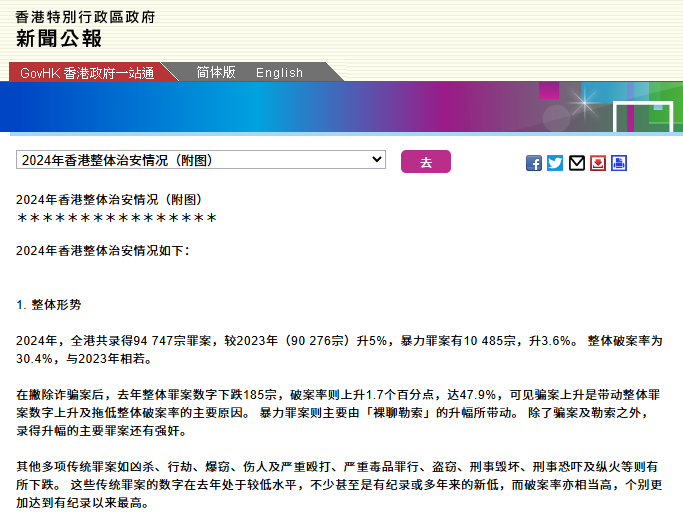Click the paragraph starting 2024年，全港共录得94 747宗罪案

(339, 350)
